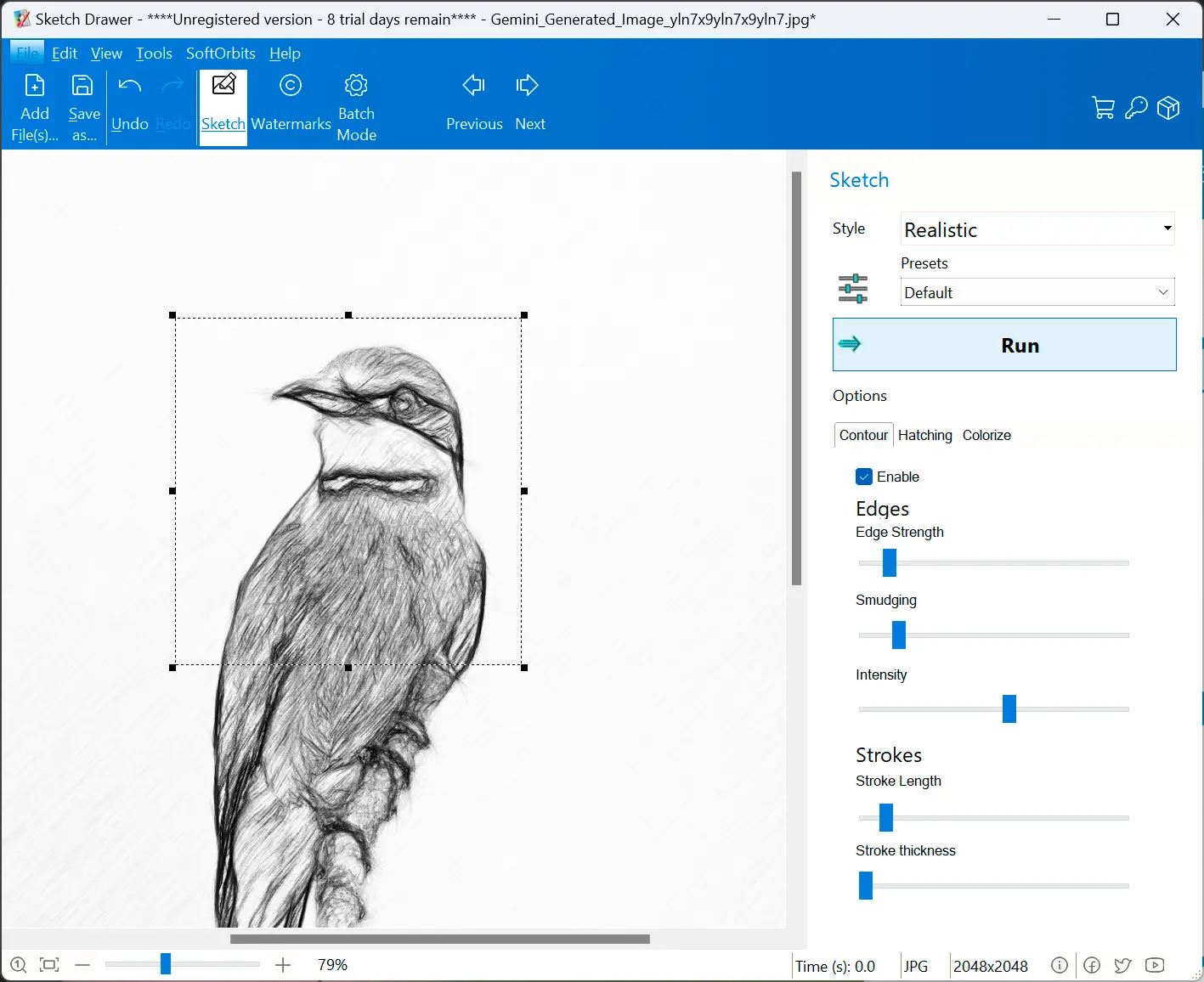Screen dimensions: 1204x982
Task: Maximize the Sketch Drawer window
Action: 1112,19
